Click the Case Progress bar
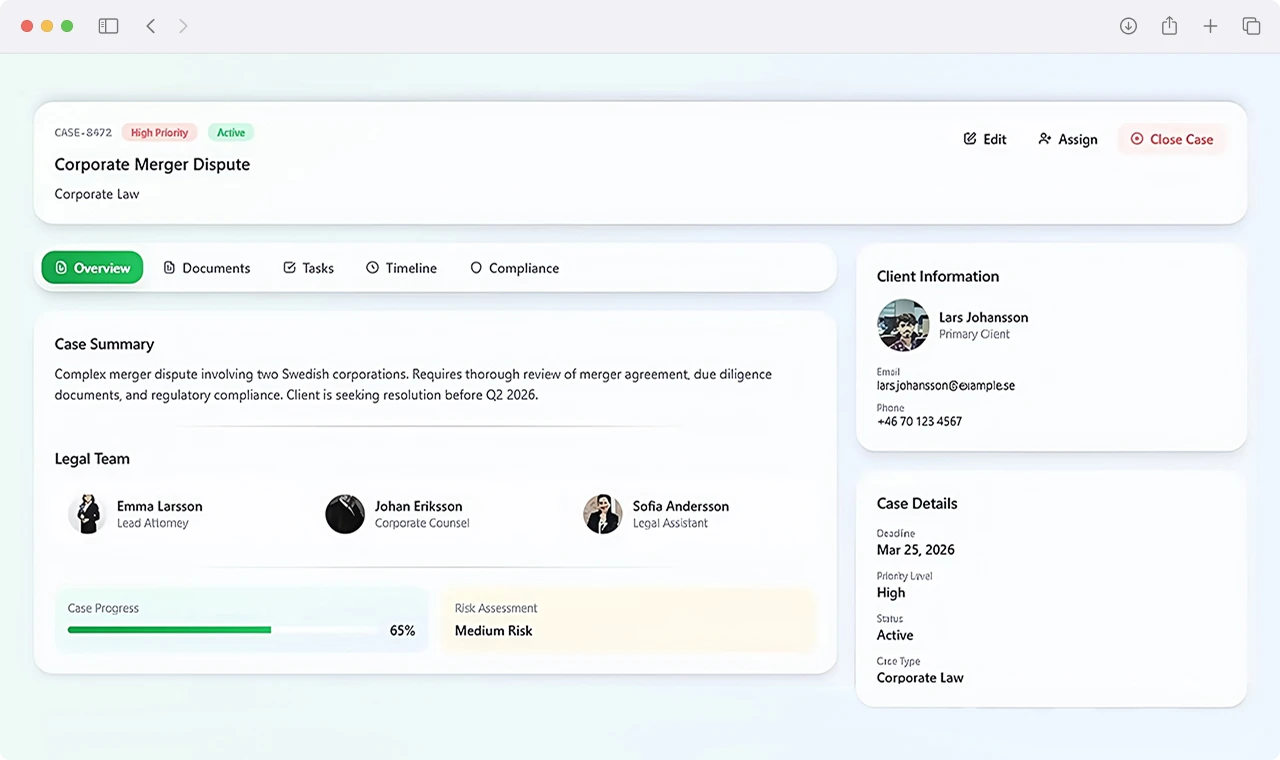The image size is (1280, 760). click(222, 630)
